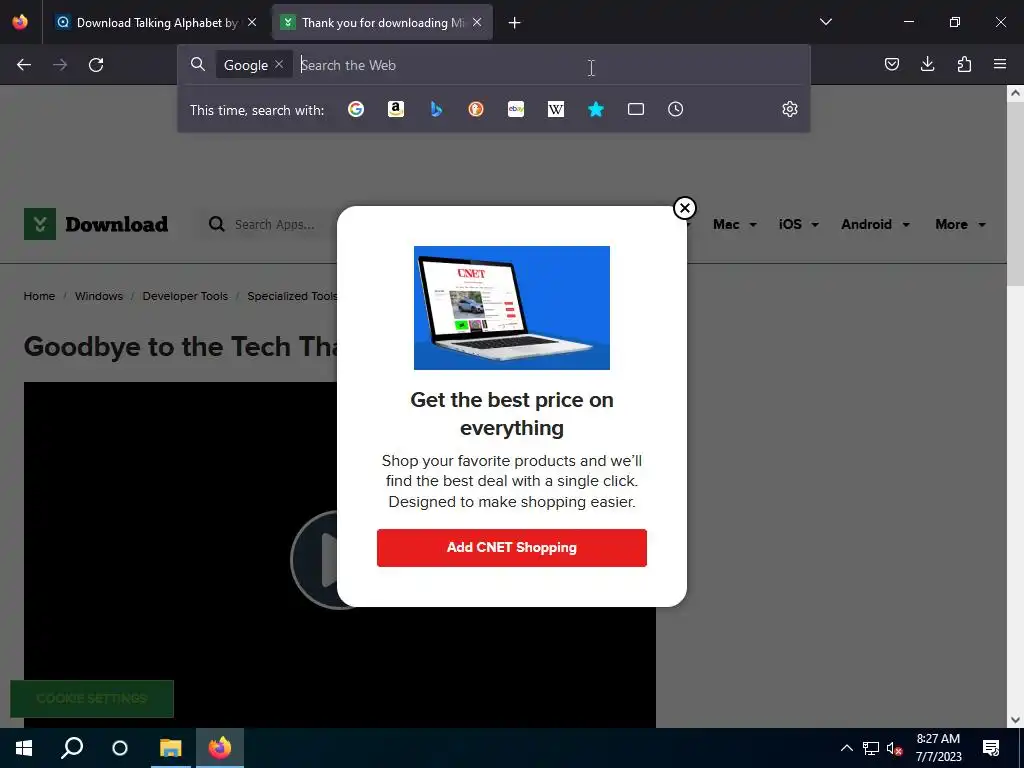Open Firefox application menu
Screen dimensions: 1024x768
coord(1000,64)
